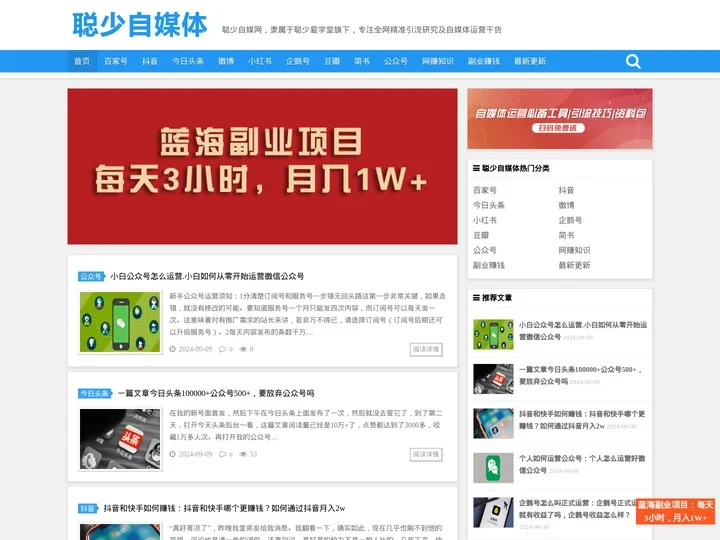Open recommended article 小白公众号怎么运营 in sidebar
Screen dimensions: 720x540
click(583, 331)
